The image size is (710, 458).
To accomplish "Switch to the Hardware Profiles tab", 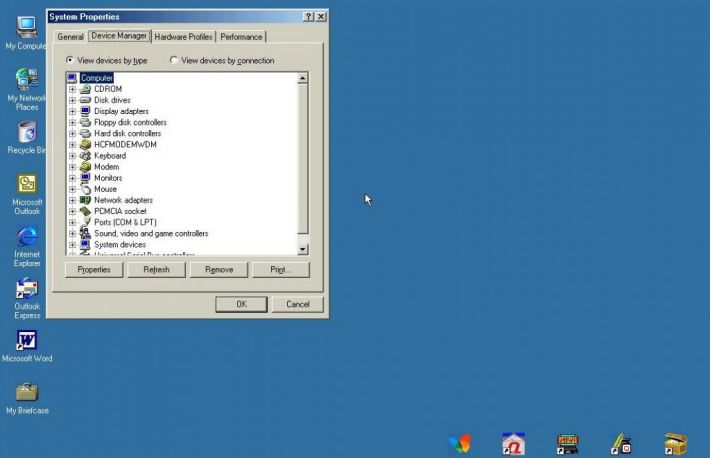I will pos(183,37).
